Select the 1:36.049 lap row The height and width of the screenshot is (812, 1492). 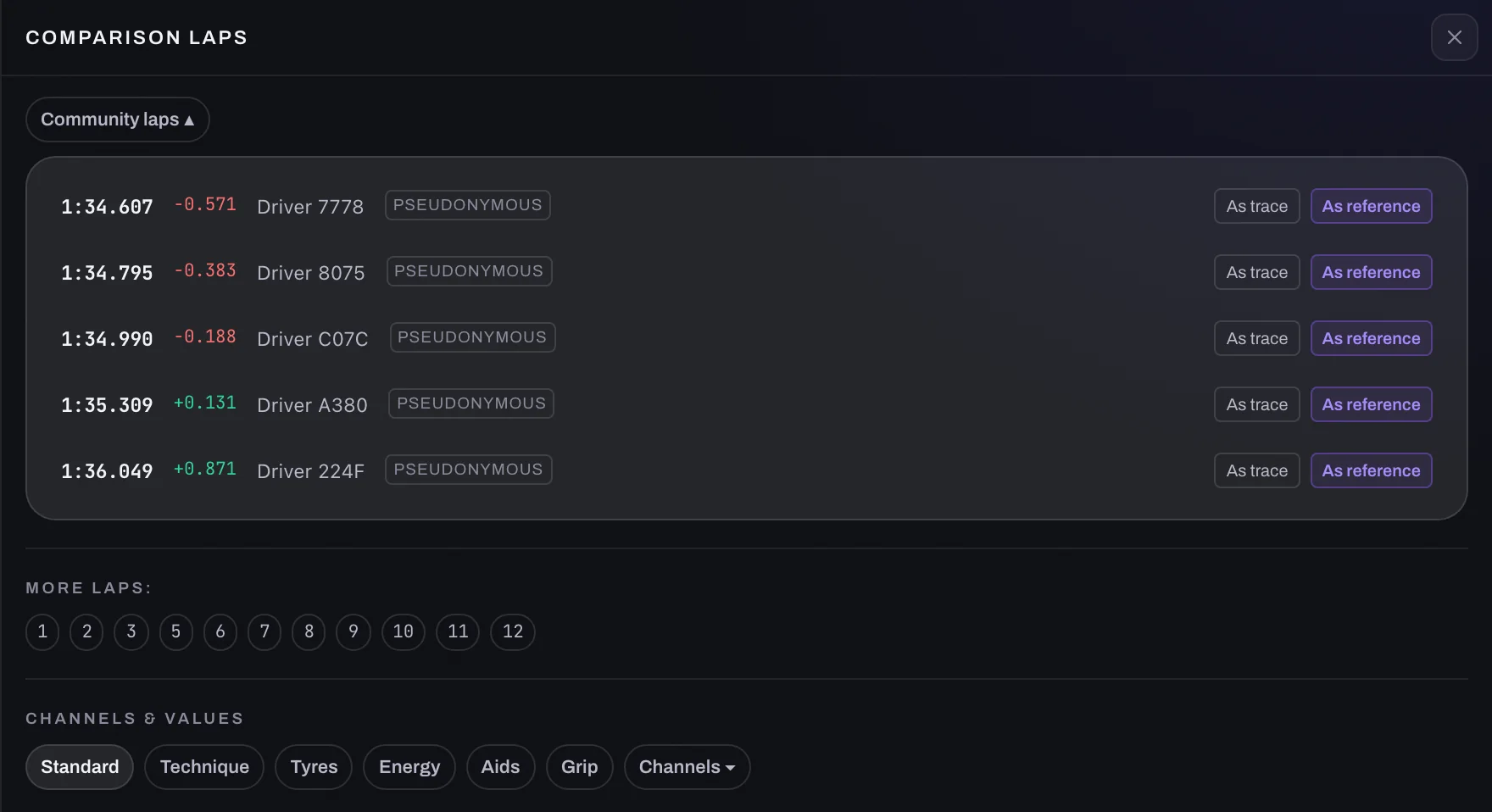[x=746, y=470]
